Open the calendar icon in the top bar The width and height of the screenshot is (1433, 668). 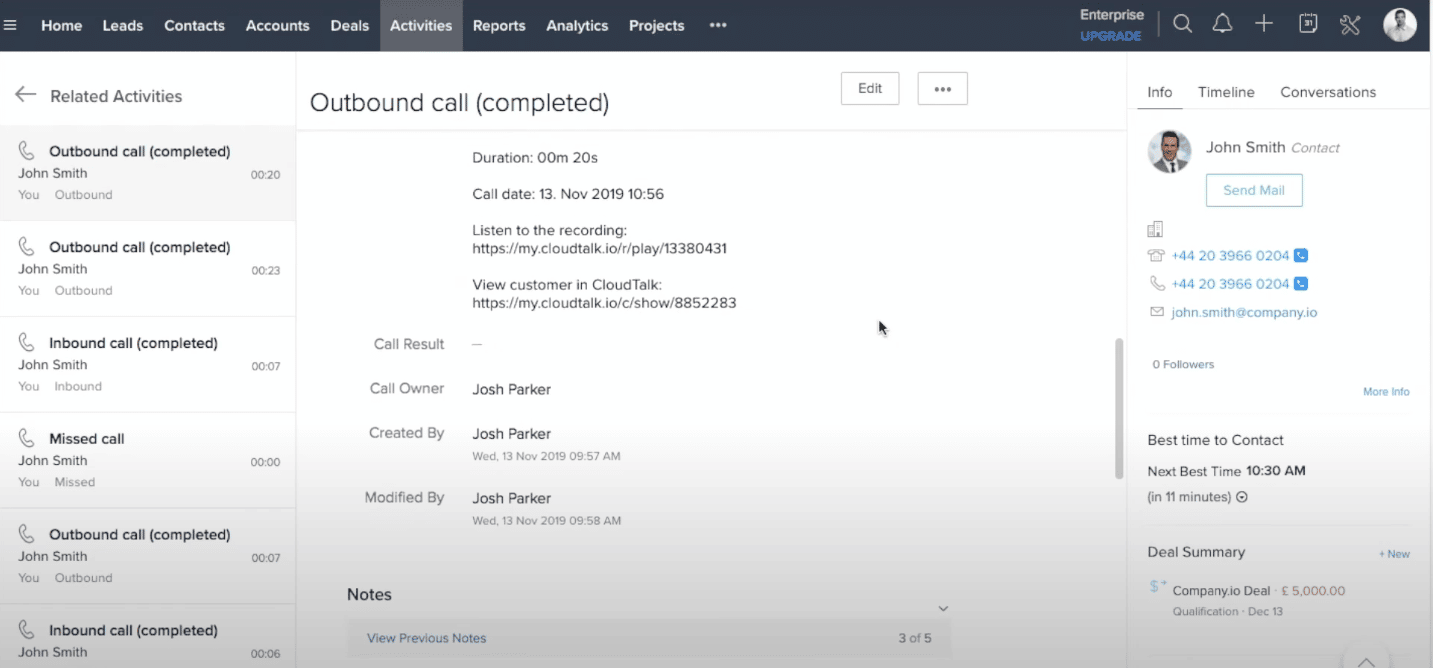pos(1308,22)
